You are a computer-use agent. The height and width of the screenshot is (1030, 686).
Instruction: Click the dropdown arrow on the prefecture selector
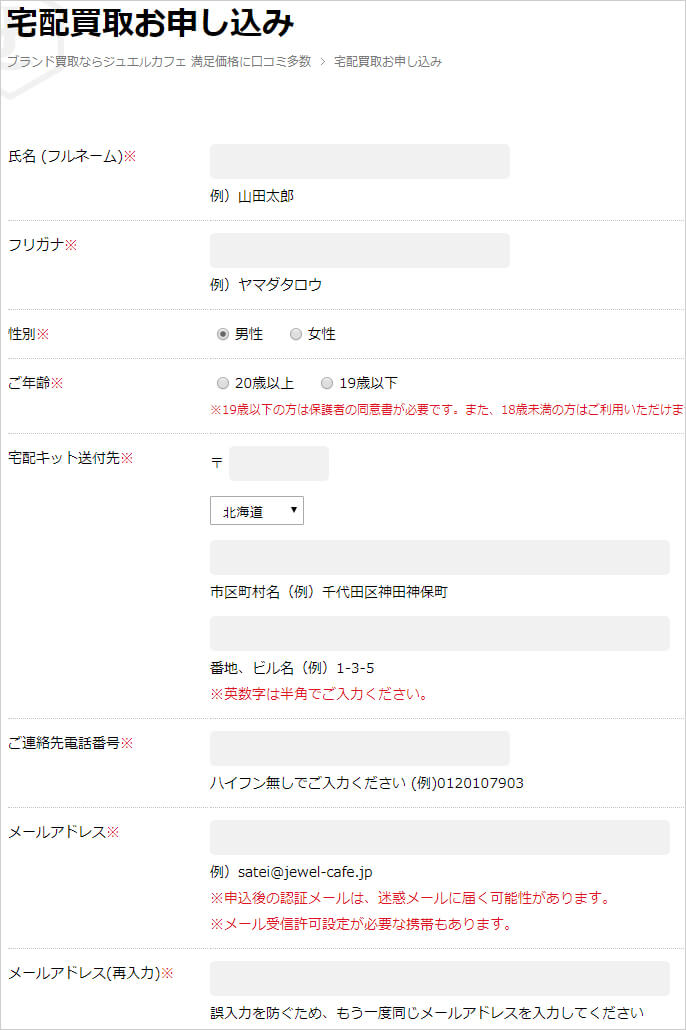(x=294, y=510)
